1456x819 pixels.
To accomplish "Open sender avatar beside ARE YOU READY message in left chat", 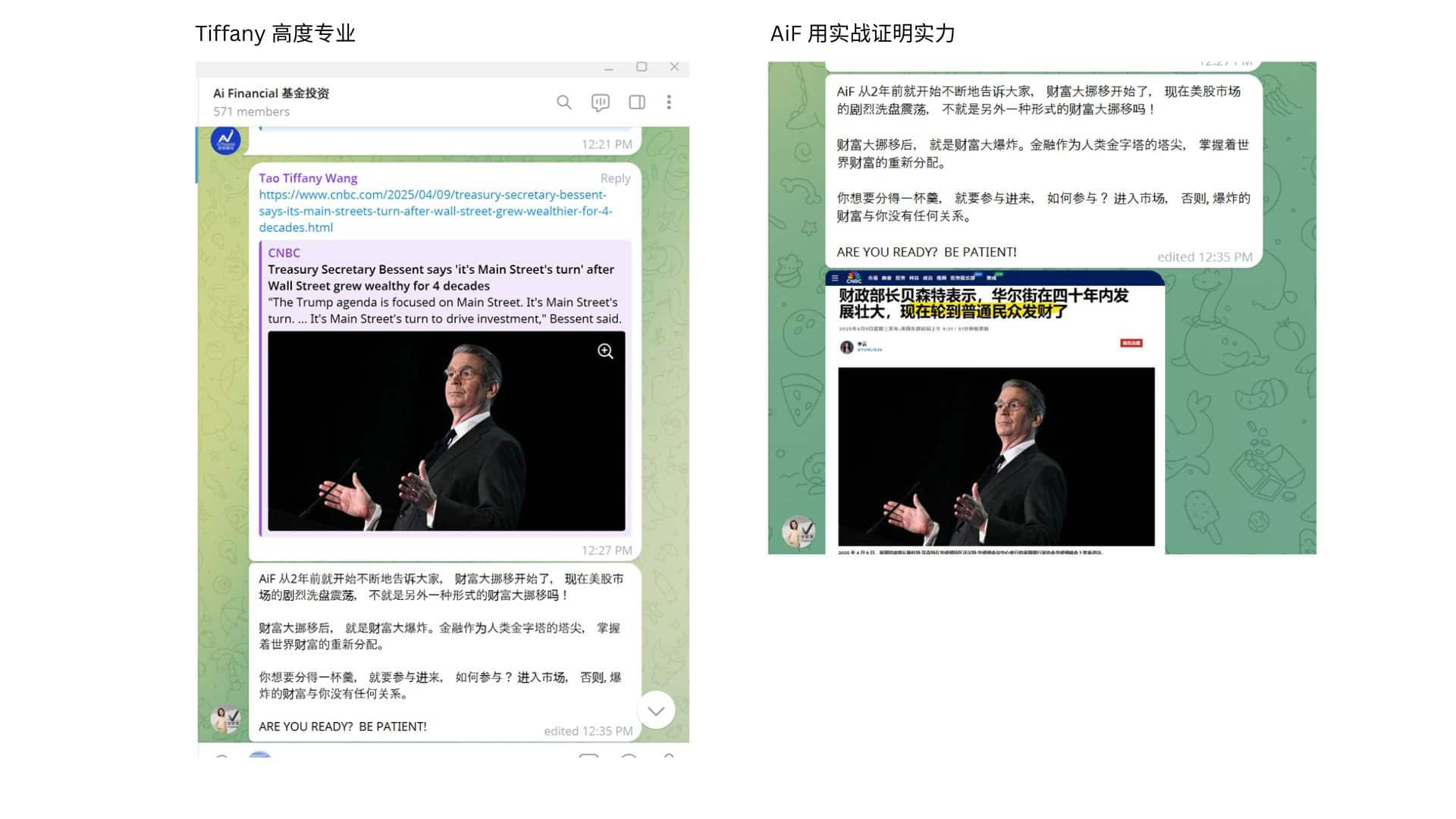I will click(226, 719).
